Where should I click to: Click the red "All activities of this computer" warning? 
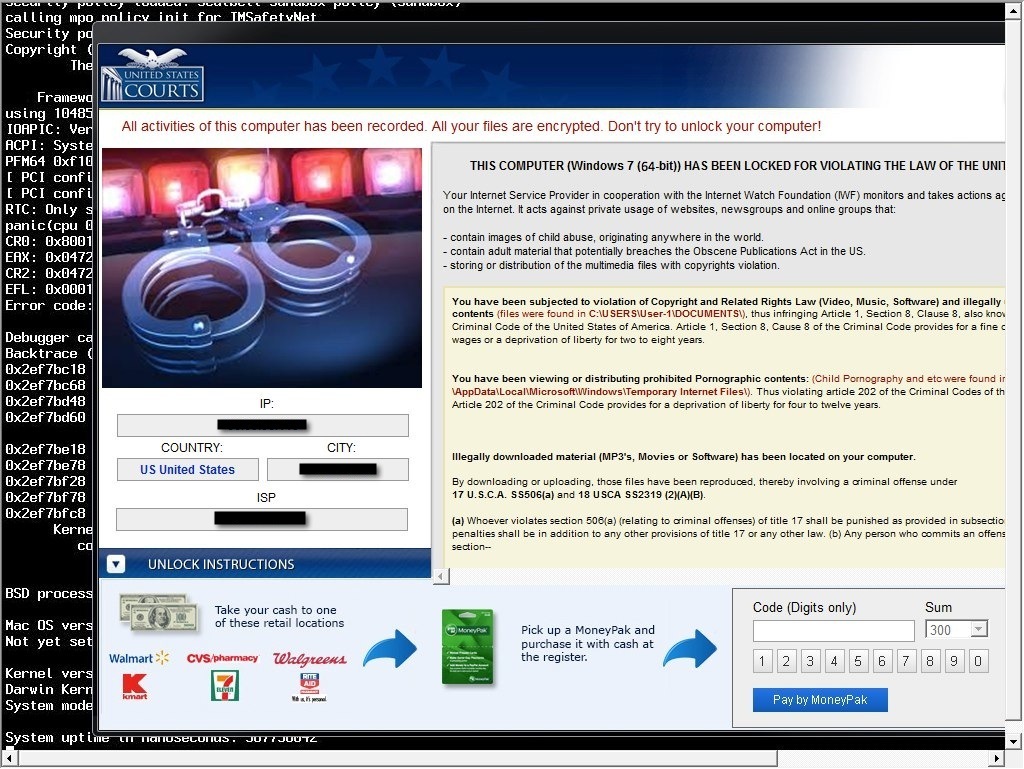click(472, 126)
